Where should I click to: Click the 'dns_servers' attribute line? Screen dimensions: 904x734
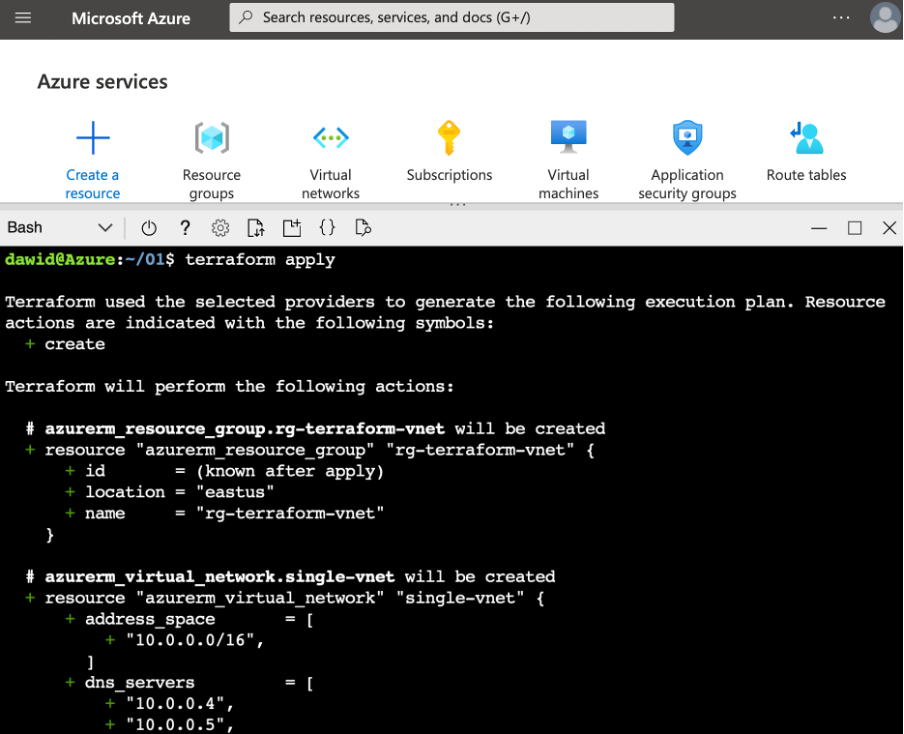click(190, 683)
